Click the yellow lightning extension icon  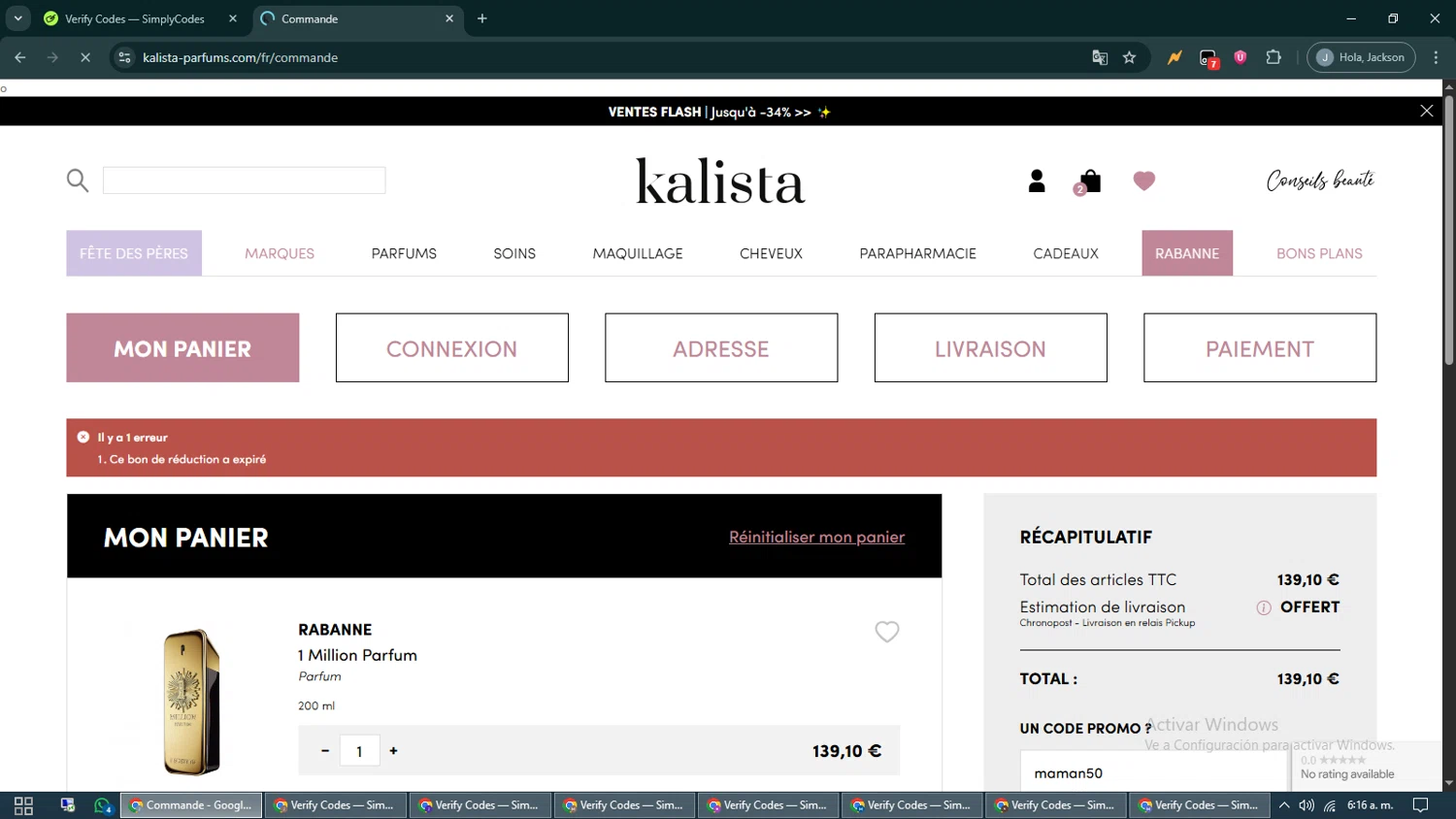1175,57
